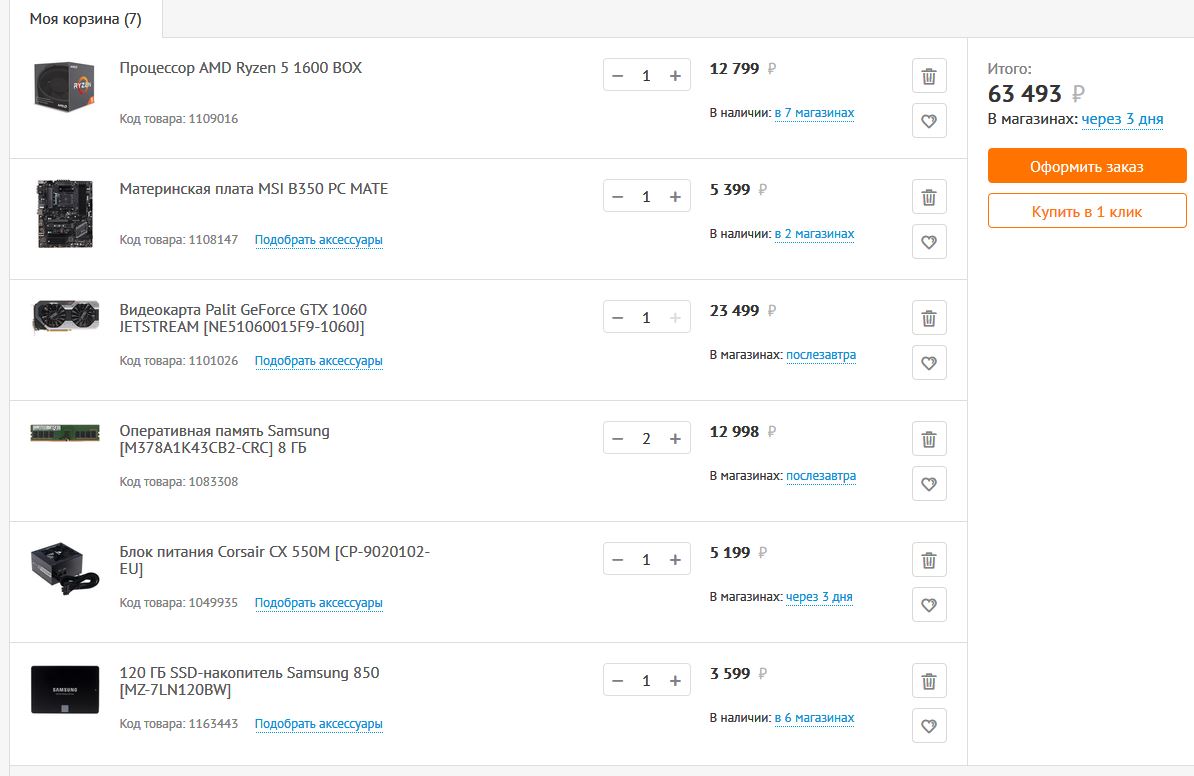
Task: Click the 'Купить в 1 клик' button
Action: pos(1087,212)
